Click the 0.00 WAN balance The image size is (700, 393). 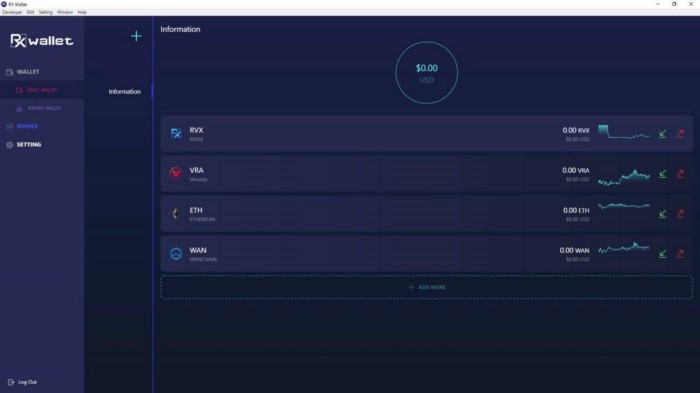(x=575, y=250)
